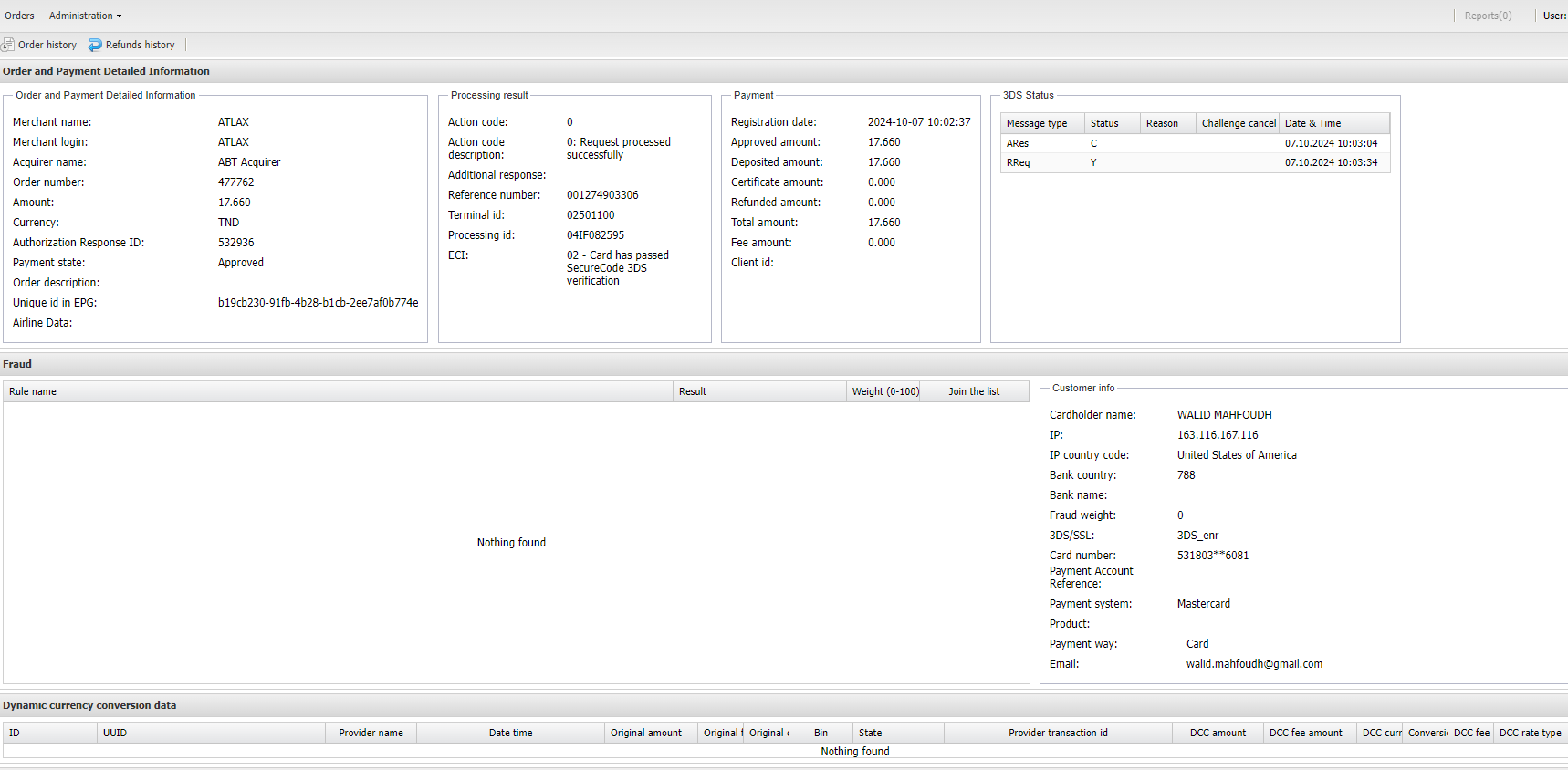Image resolution: width=1568 pixels, height=770 pixels.
Task: Click the Join the list column header
Action: 974,391
